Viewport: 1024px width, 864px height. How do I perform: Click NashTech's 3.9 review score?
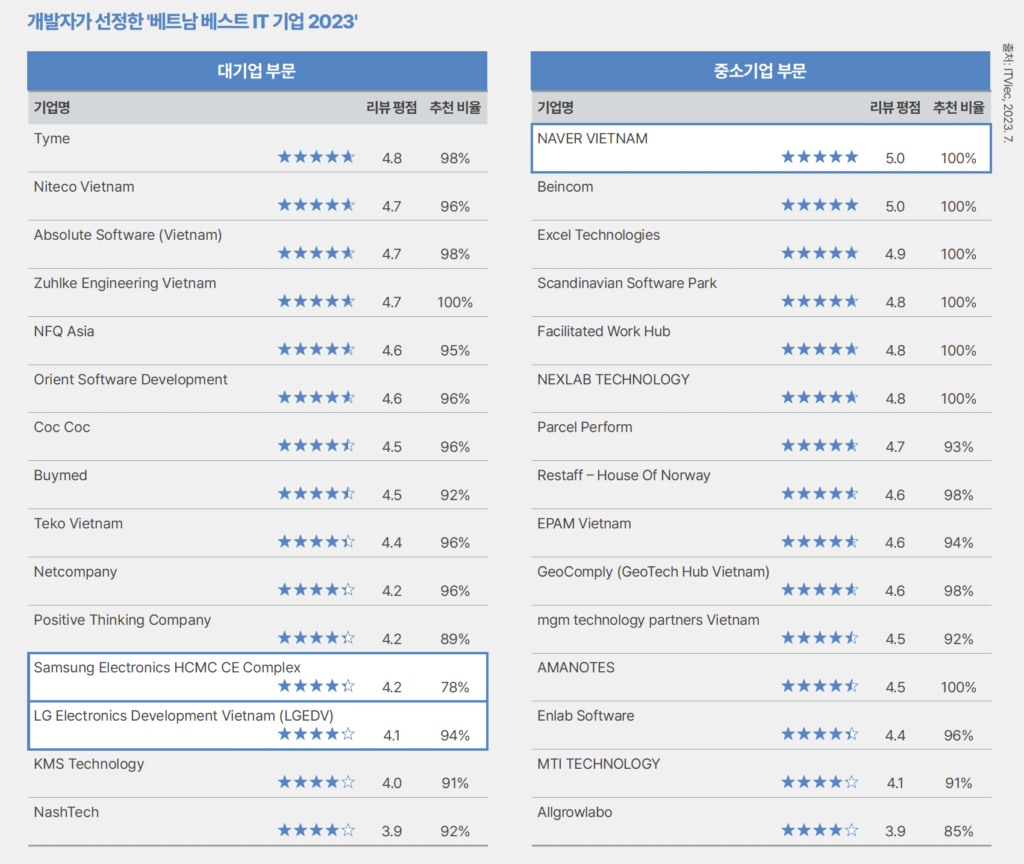392,831
